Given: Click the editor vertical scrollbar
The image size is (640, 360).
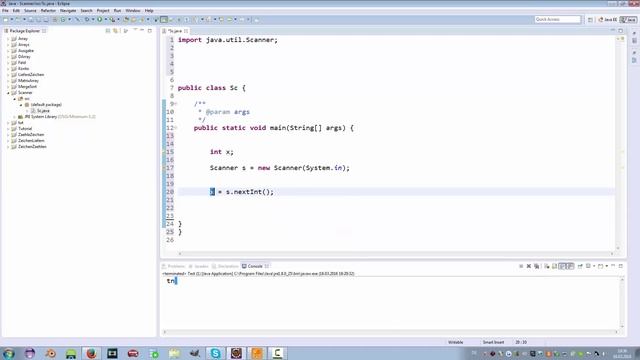Looking at the screenshot, I should pos(618,143).
